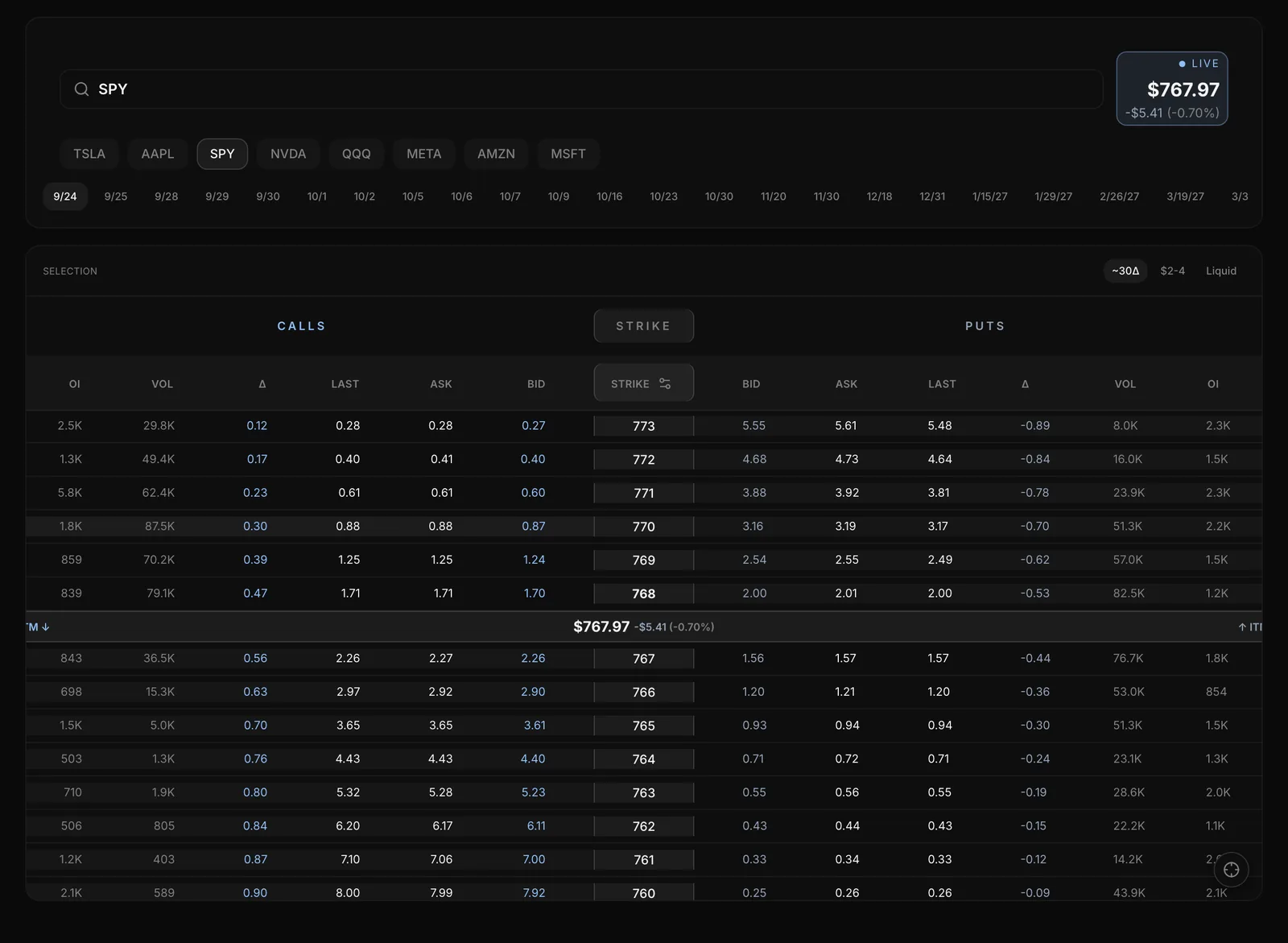This screenshot has width=1288, height=943.
Task: Click the puts ASK column header
Action: (847, 384)
